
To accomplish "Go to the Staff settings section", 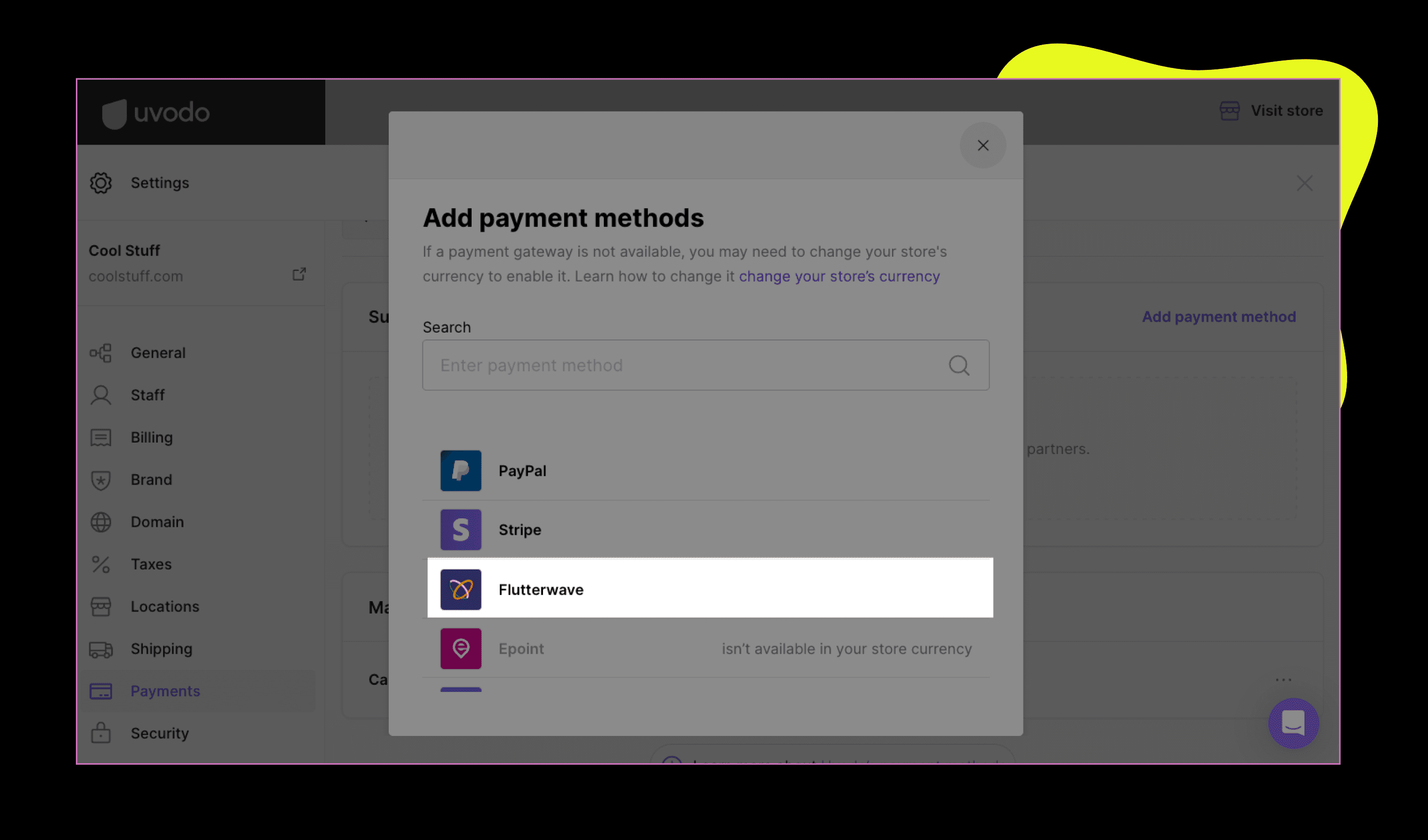I will (x=147, y=395).
